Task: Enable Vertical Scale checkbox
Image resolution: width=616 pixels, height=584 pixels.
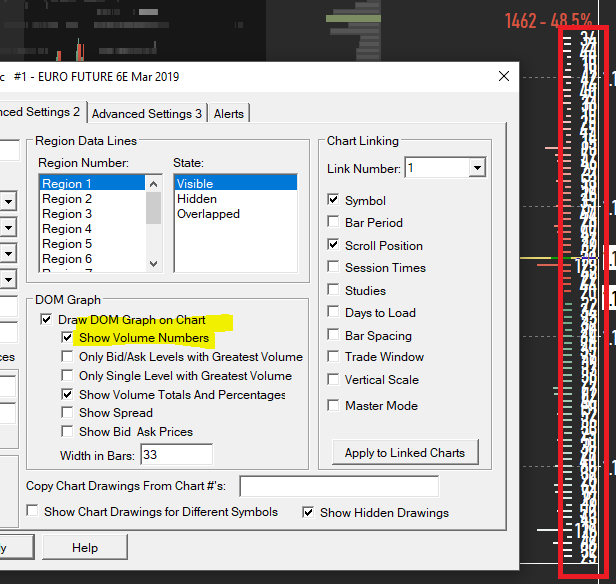Action: (x=333, y=379)
